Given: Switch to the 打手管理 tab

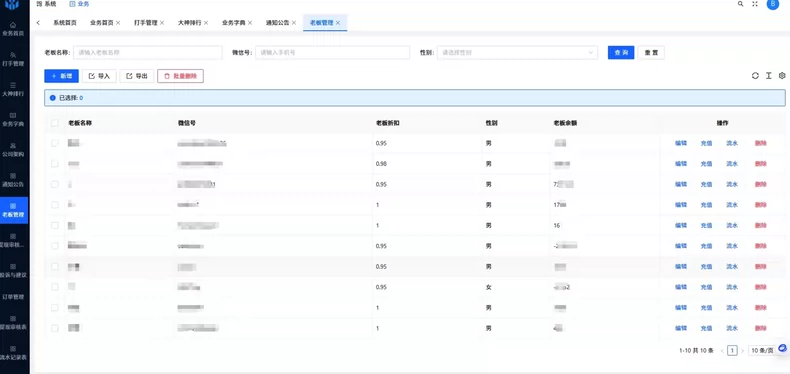Looking at the screenshot, I should coord(146,23).
